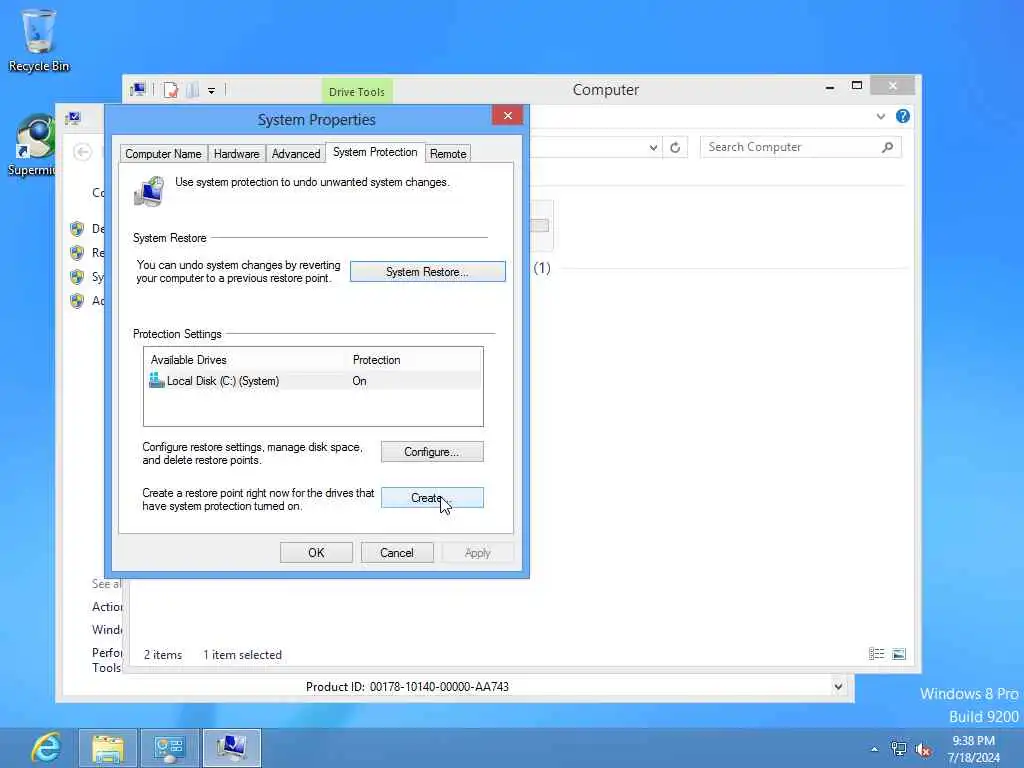The height and width of the screenshot is (768, 1024).
Task: Click the Computer window system icon
Action: click(x=138, y=89)
